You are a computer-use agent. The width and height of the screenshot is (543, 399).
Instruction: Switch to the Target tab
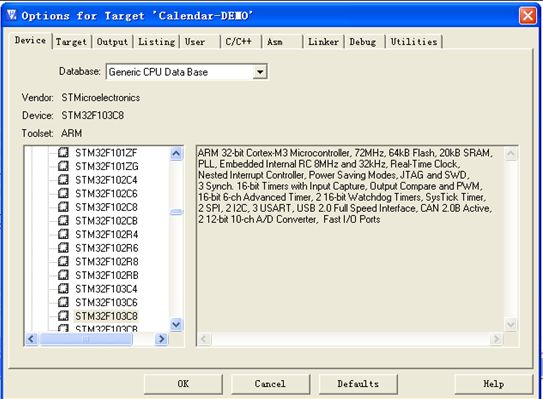coord(71,42)
